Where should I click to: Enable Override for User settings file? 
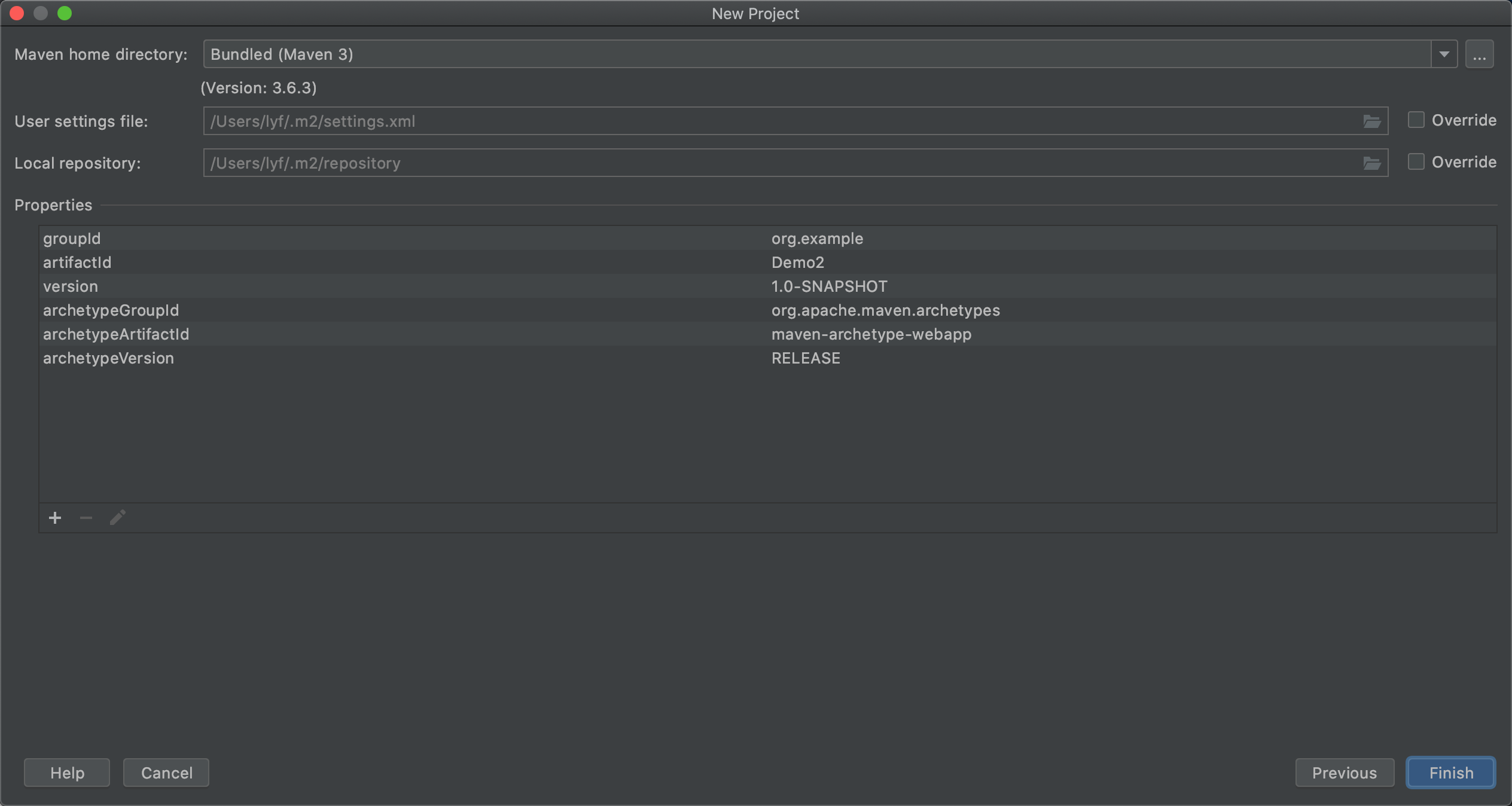[x=1416, y=120]
